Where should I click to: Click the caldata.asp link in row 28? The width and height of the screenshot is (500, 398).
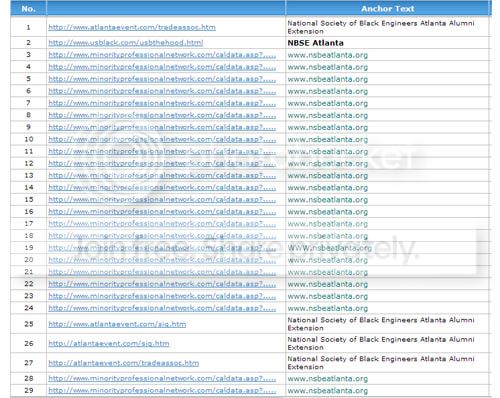click(x=162, y=378)
